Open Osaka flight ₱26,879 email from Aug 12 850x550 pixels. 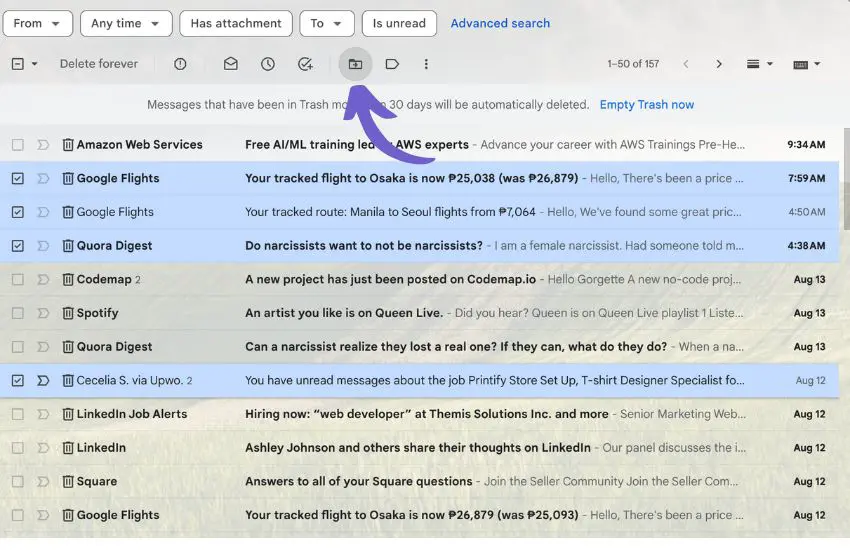coord(420,515)
